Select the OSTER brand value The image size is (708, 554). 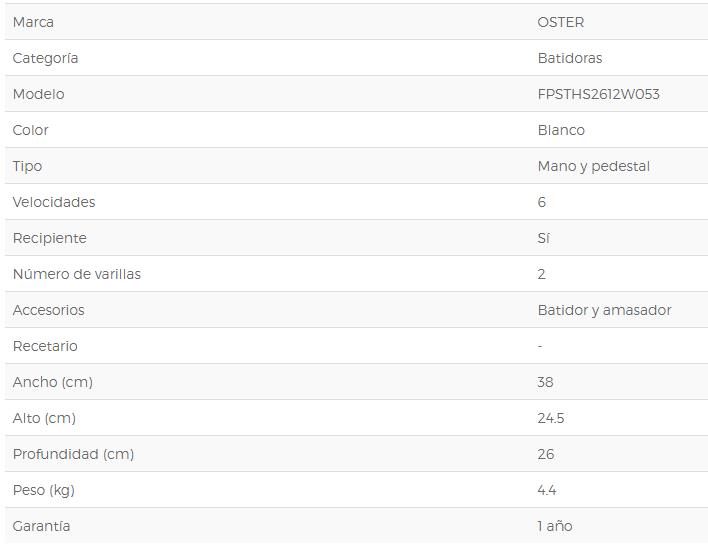[561, 22]
